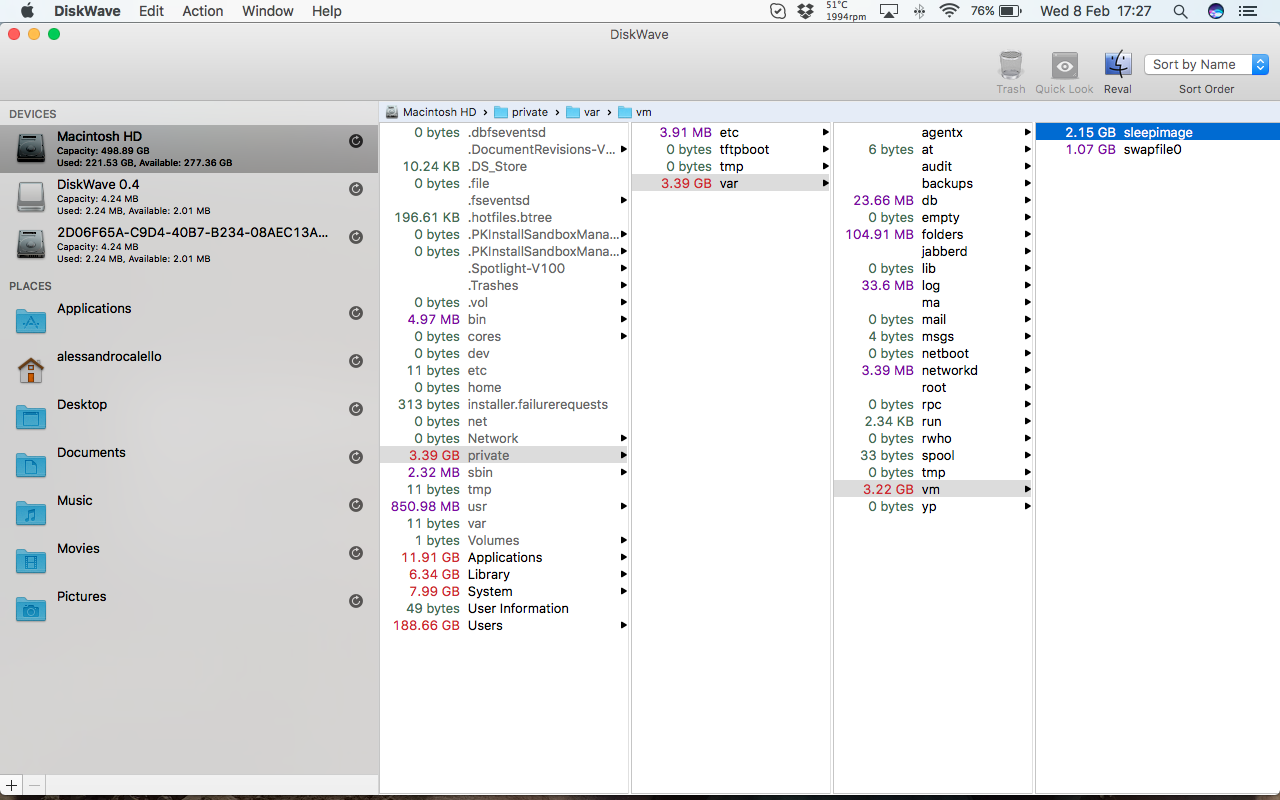The image size is (1280, 800).
Task: Refresh the alessandrocalello home place
Action: [355, 361]
